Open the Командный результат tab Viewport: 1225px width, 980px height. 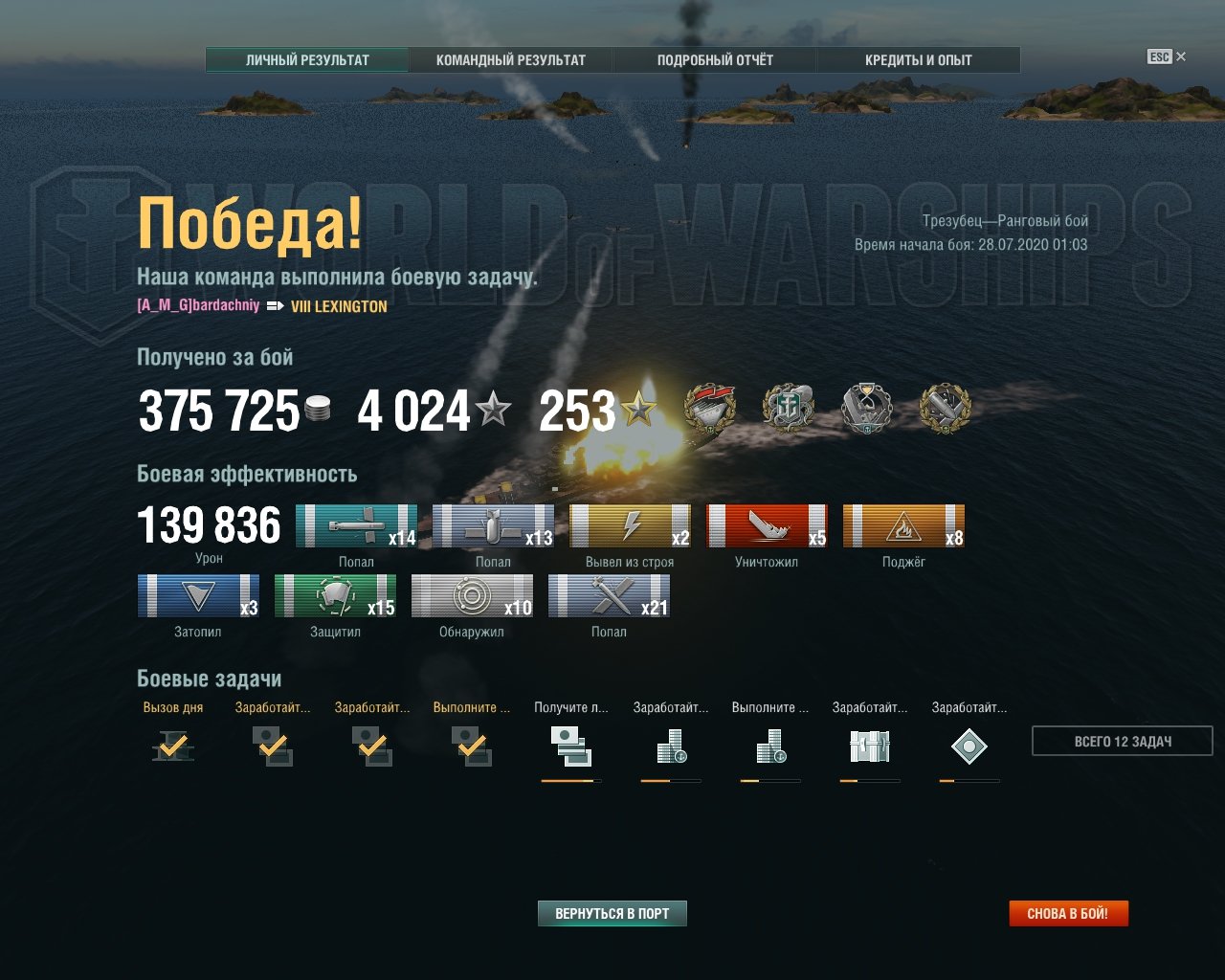coord(511,60)
